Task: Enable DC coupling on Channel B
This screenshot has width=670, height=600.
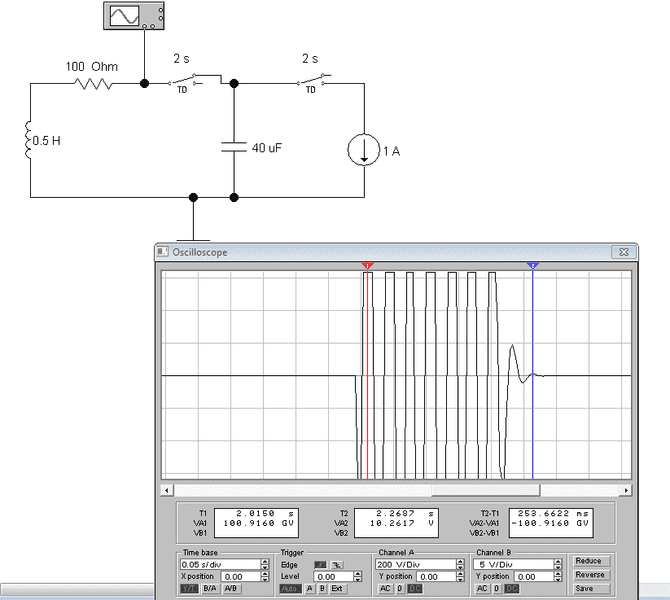Action: pos(512,589)
